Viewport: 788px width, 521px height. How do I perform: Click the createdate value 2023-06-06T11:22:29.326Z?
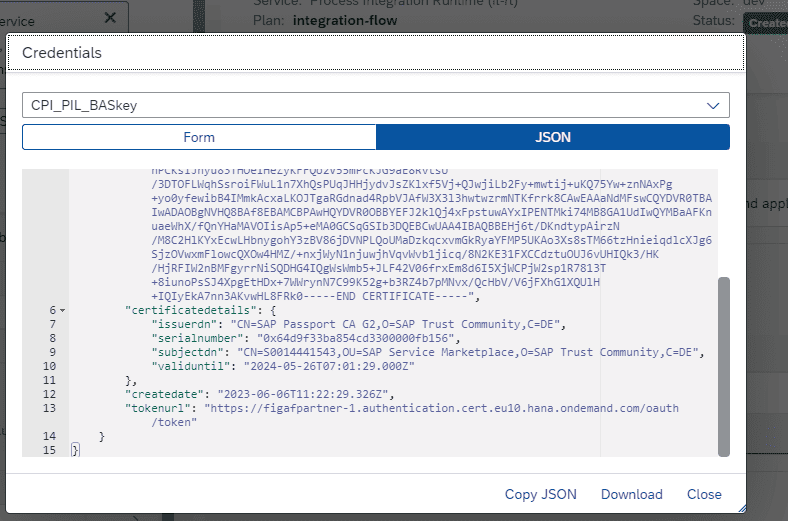tap(303, 394)
